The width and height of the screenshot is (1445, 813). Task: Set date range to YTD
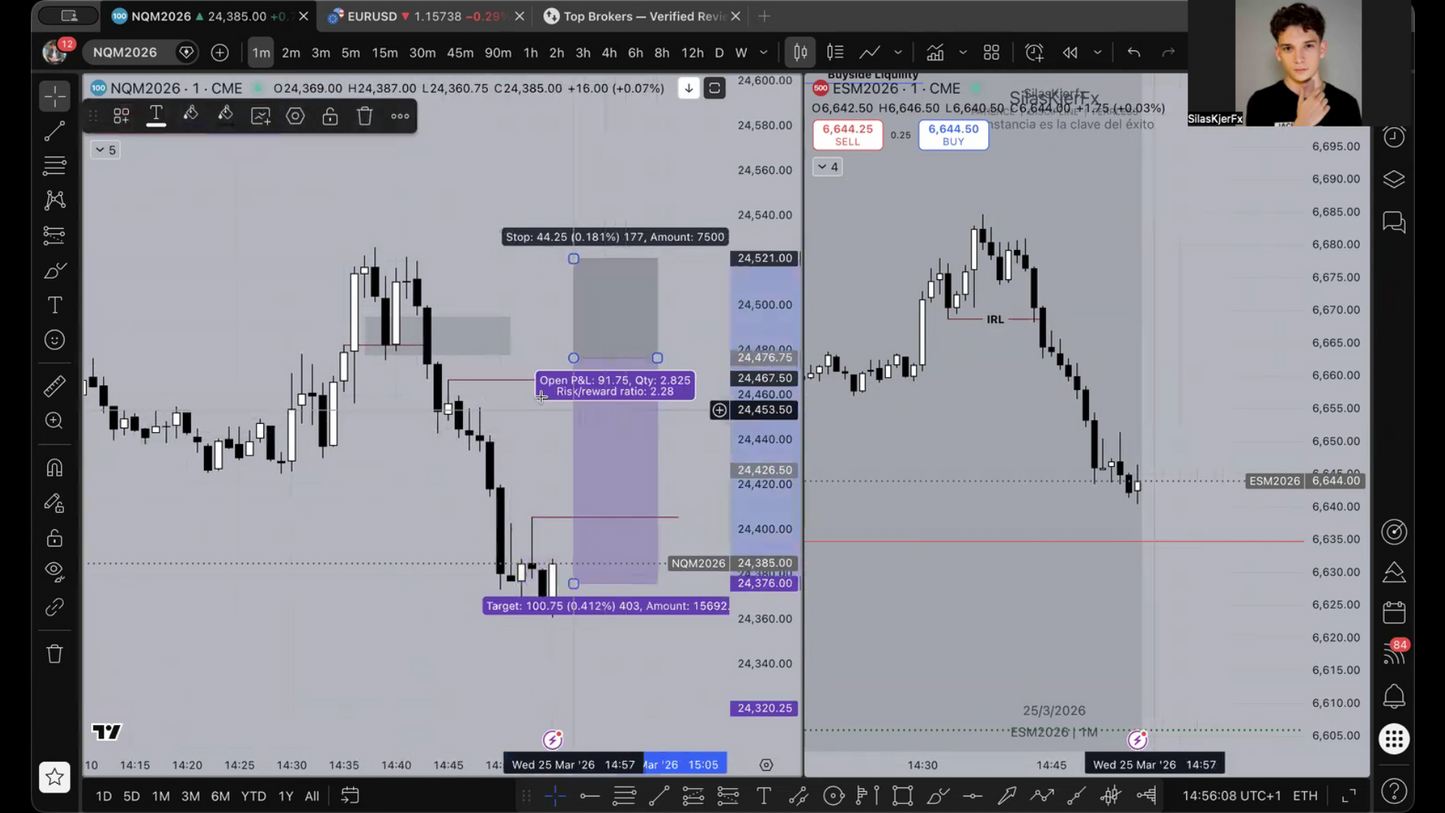click(253, 796)
